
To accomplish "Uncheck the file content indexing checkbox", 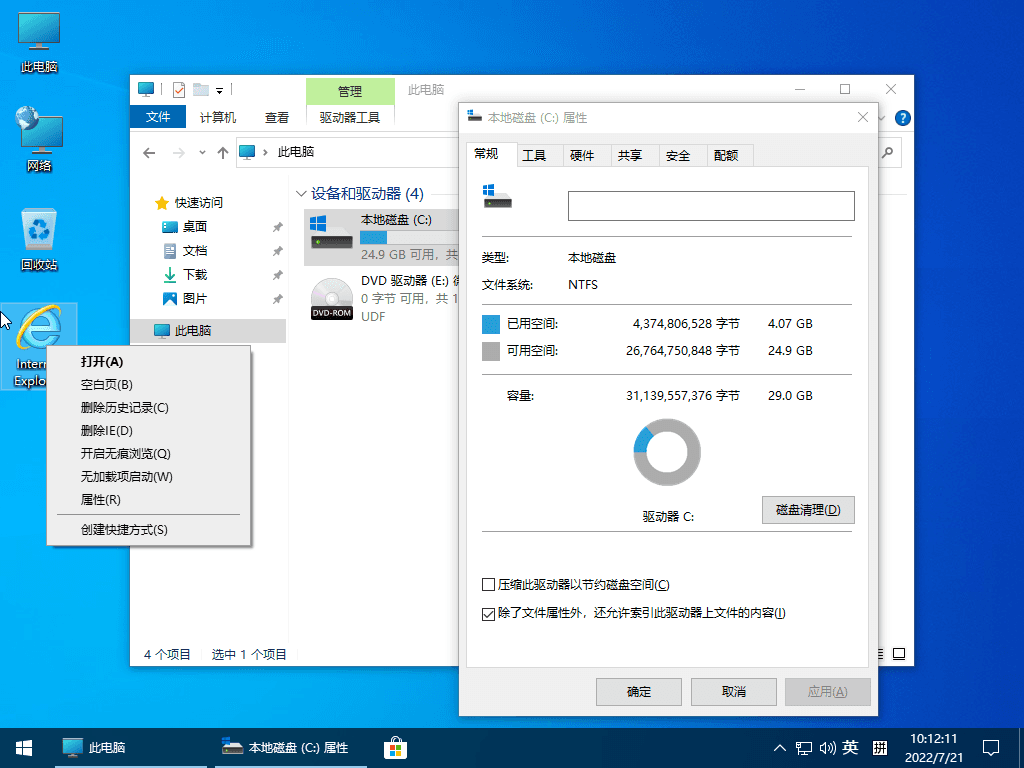I will tap(489, 613).
